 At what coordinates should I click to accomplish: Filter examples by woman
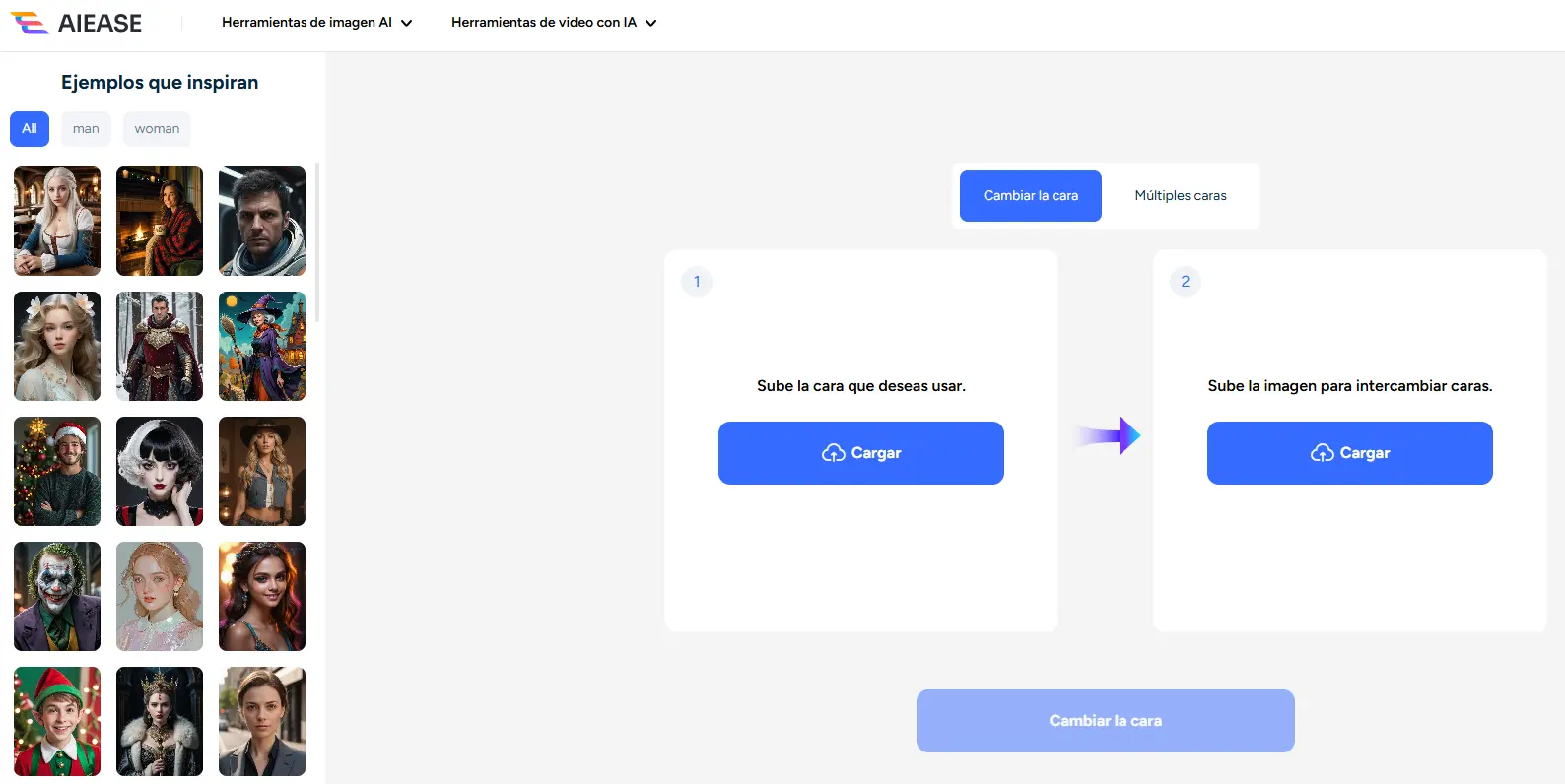click(x=157, y=128)
